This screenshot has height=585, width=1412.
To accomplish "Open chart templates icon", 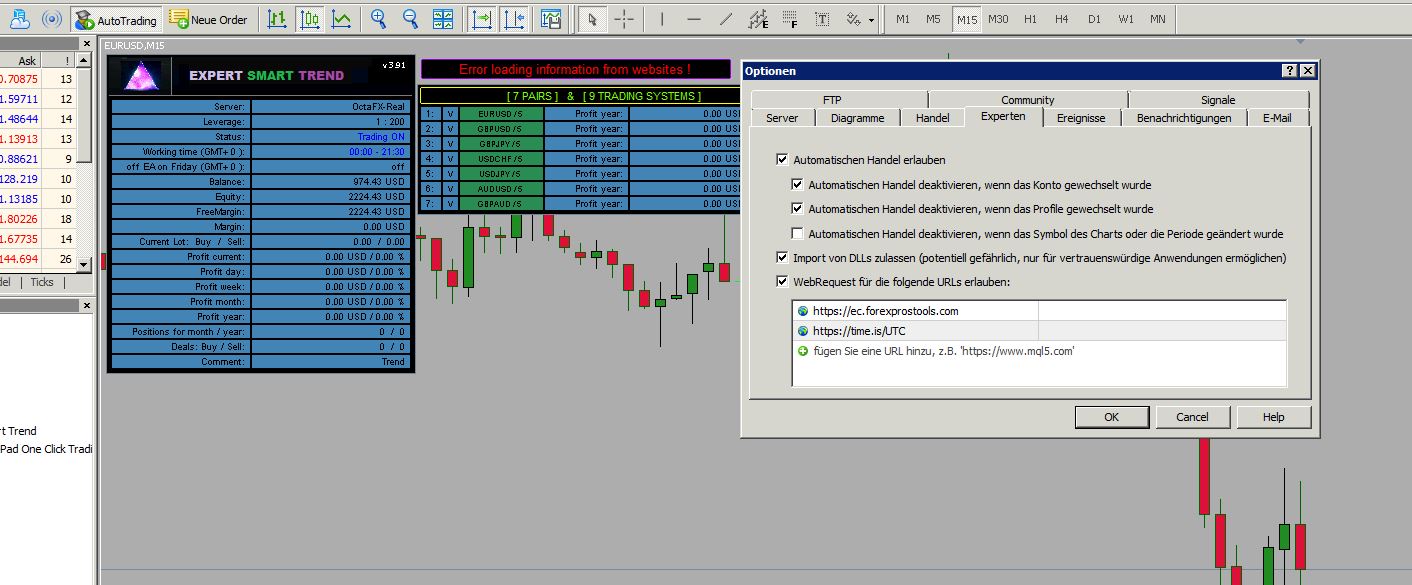I will pos(550,19).
